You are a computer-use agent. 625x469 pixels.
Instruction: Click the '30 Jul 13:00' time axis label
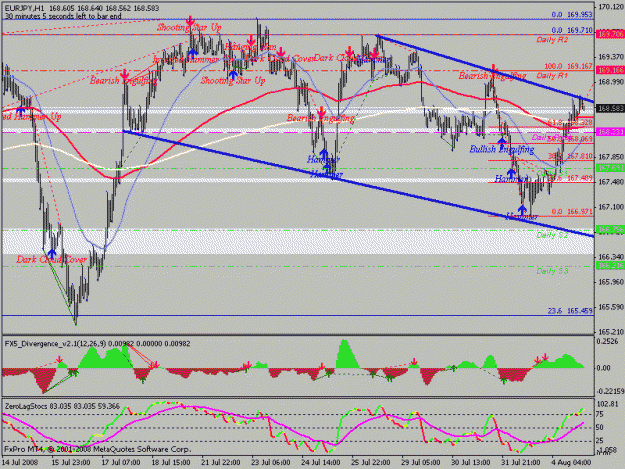[471, 462]
